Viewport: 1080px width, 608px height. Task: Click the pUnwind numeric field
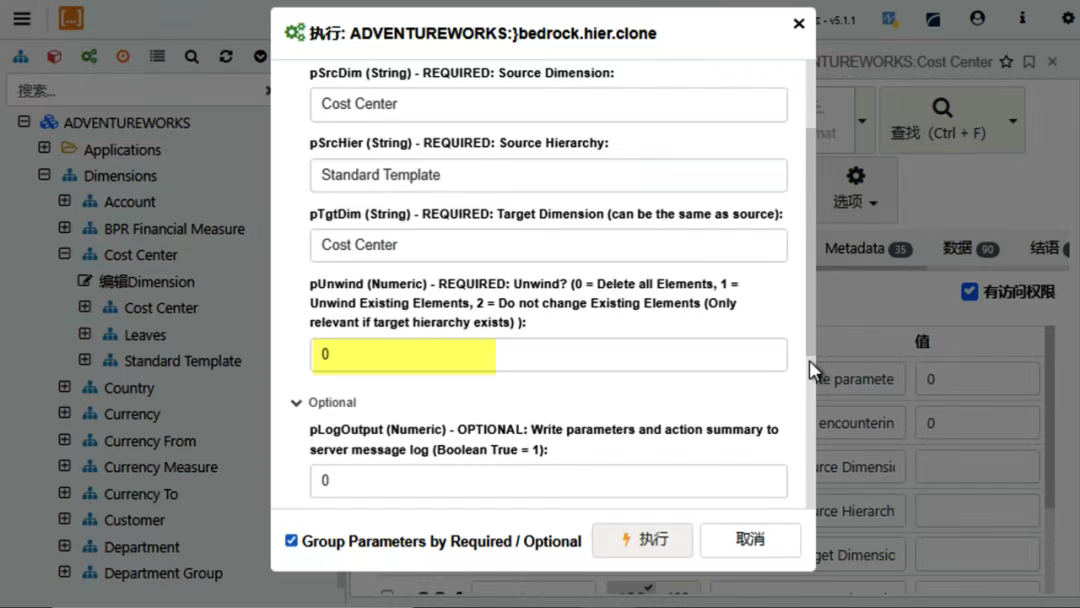click(x=548, y=355)
